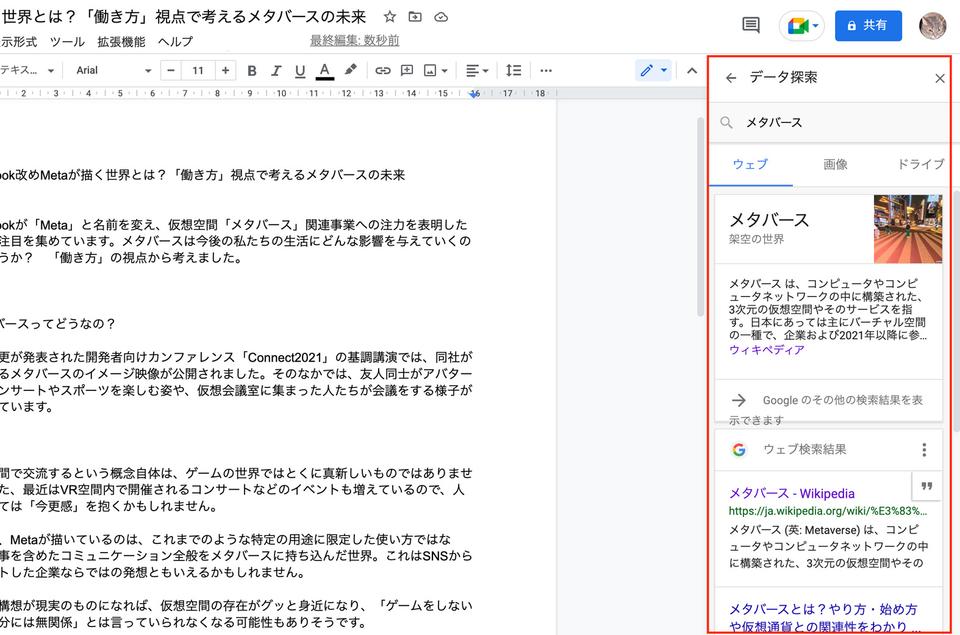This screenshot has height=635, width=960.
Task: Open the text color picker
Action: 325,71
